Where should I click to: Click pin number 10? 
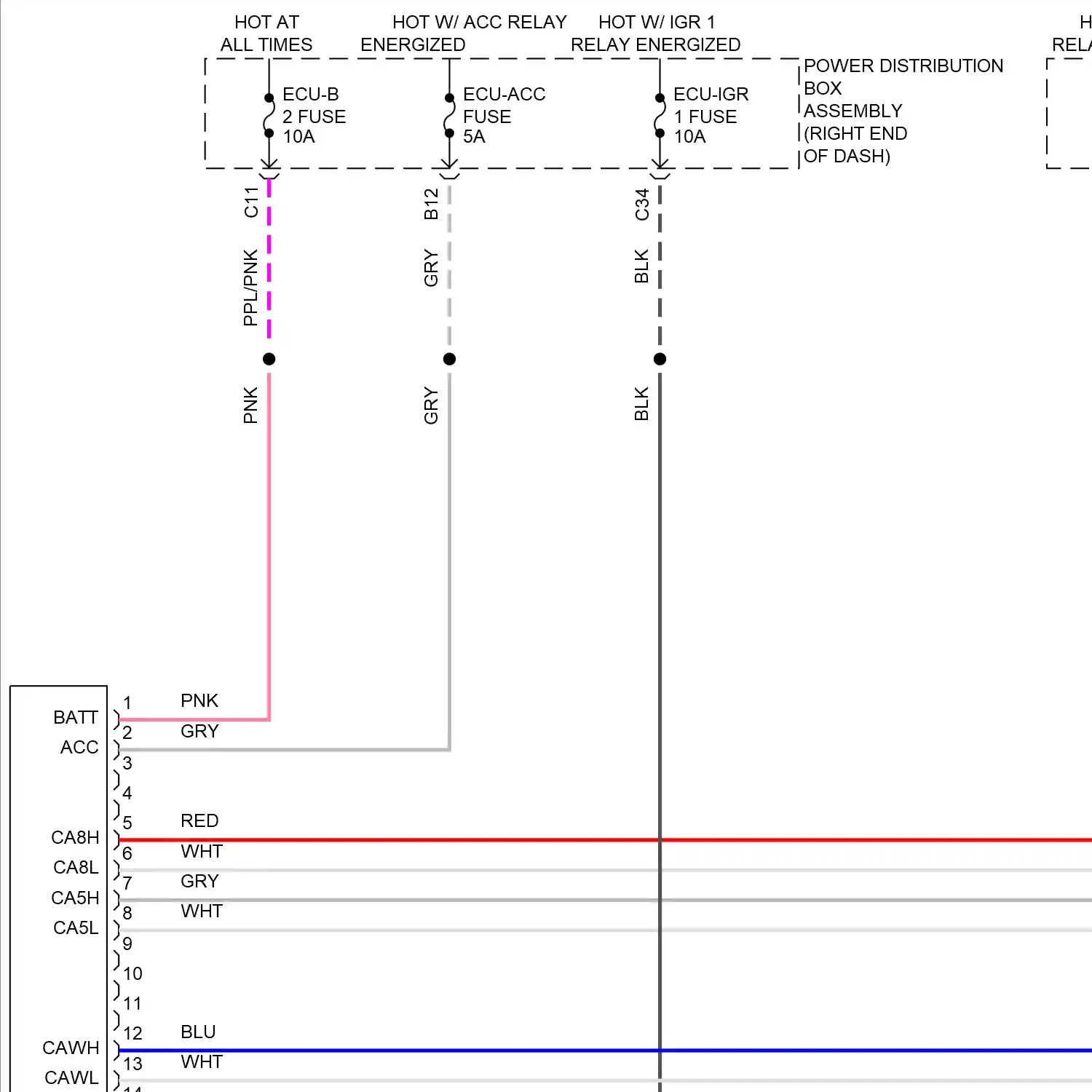[x=132, y=974]
